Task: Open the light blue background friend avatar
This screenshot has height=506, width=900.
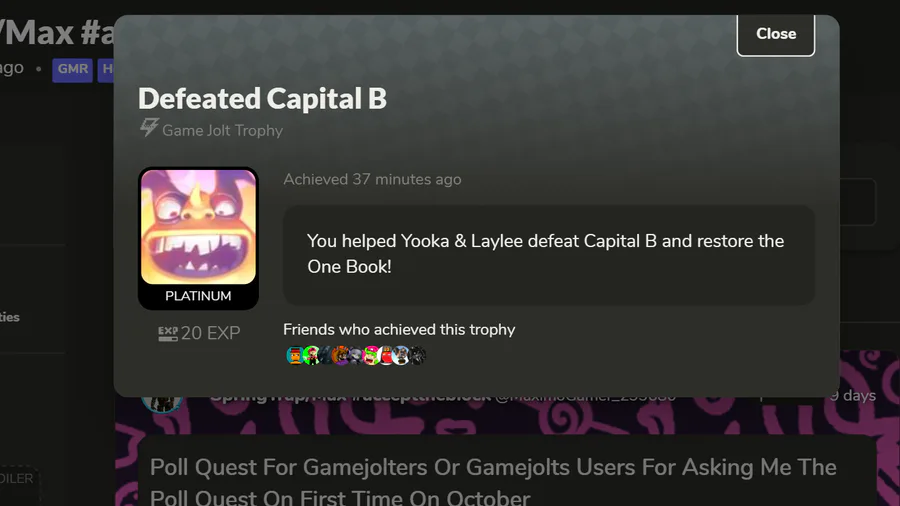Action: click(401, 355)
